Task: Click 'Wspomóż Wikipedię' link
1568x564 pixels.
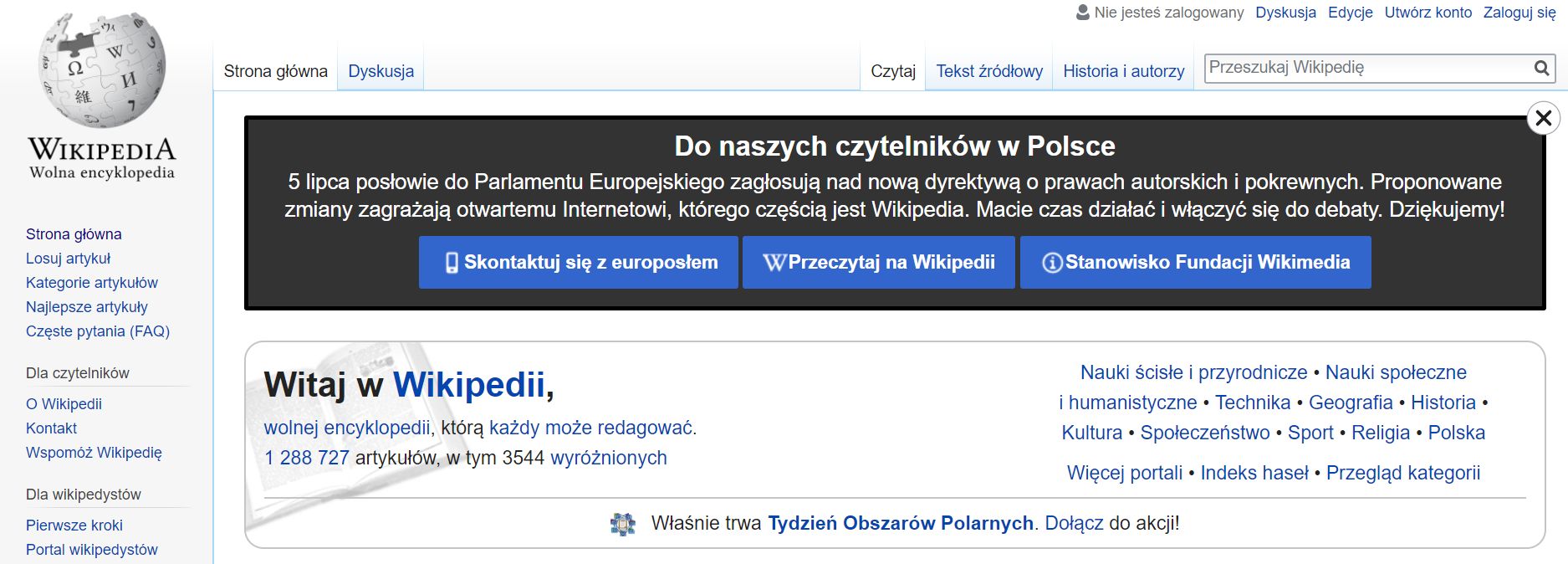Action: click(94, 453)
